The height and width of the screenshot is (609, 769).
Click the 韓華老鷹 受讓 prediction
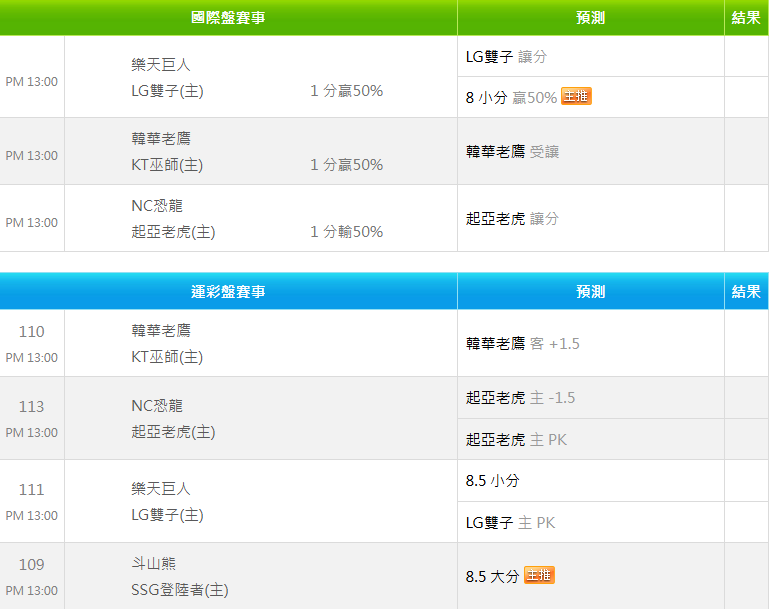coord(512,152)
